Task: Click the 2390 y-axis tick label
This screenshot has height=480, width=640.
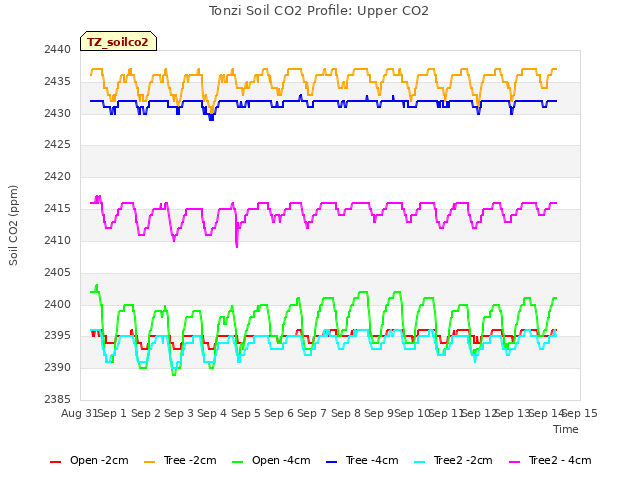Action: [x=58, y=367]
